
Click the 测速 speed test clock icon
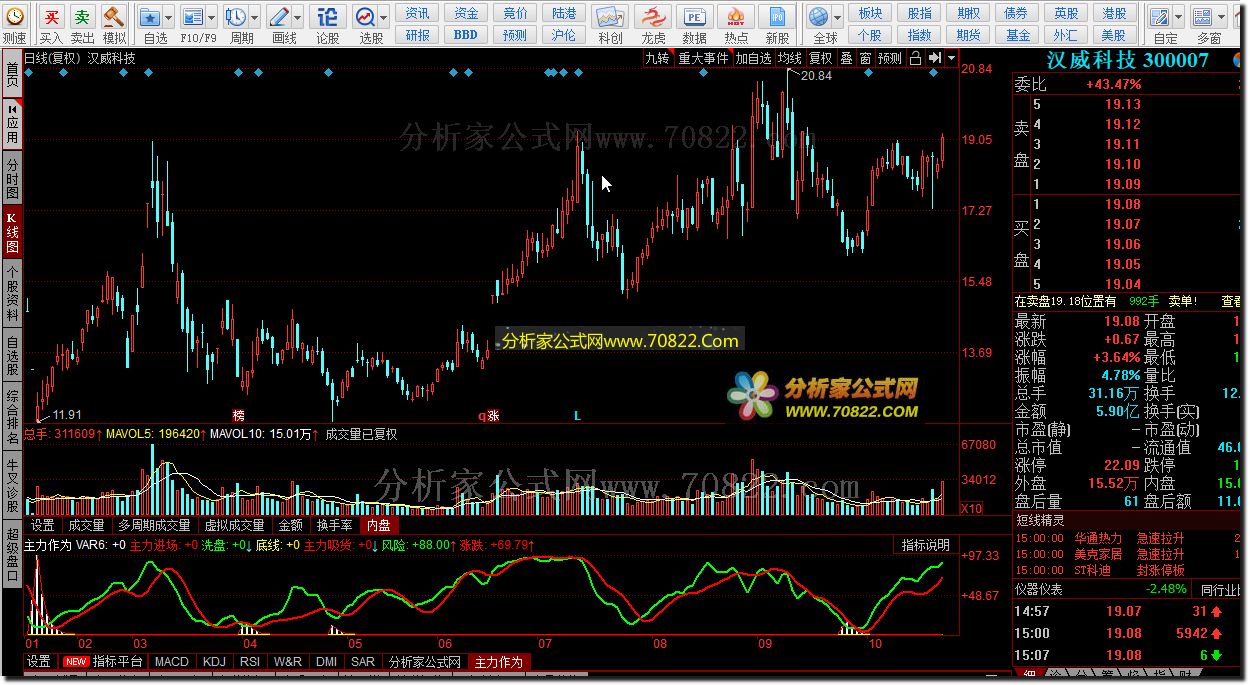[x=14, y=17]
